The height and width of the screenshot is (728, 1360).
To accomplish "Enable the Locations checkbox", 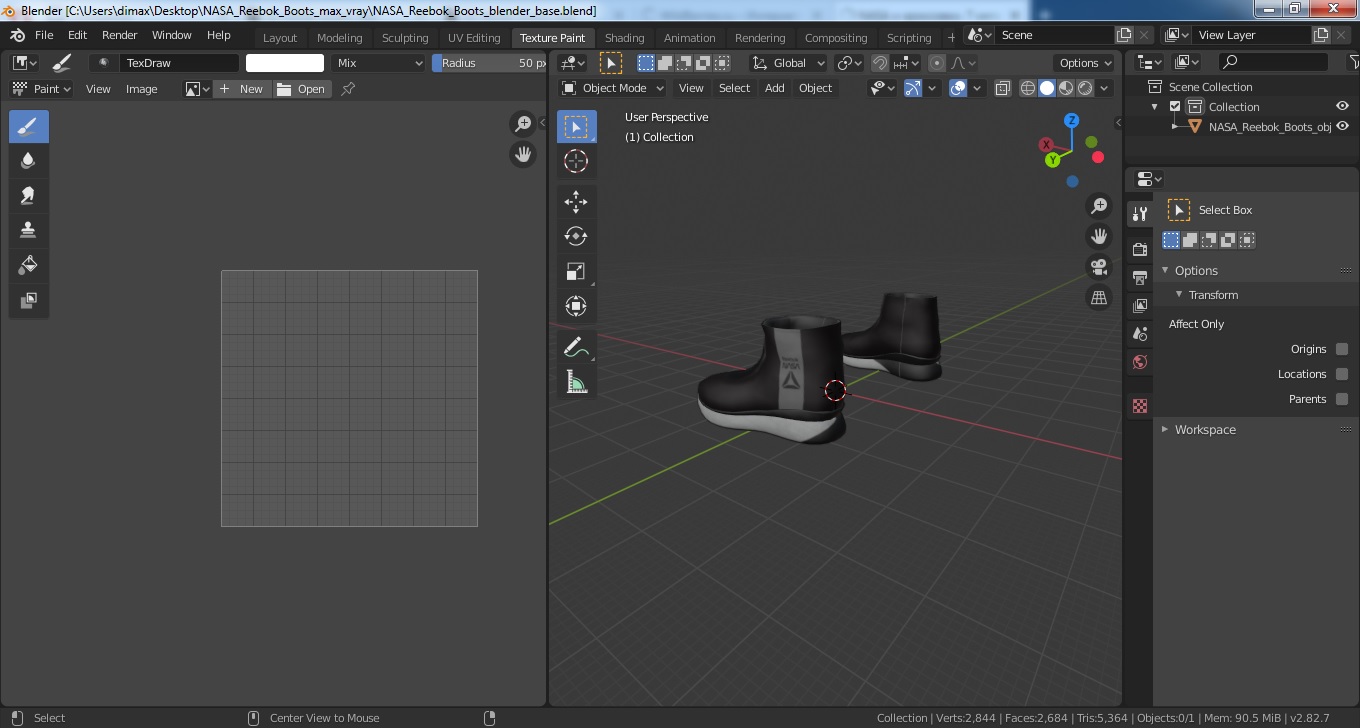I will click(x=1342, y=374).
